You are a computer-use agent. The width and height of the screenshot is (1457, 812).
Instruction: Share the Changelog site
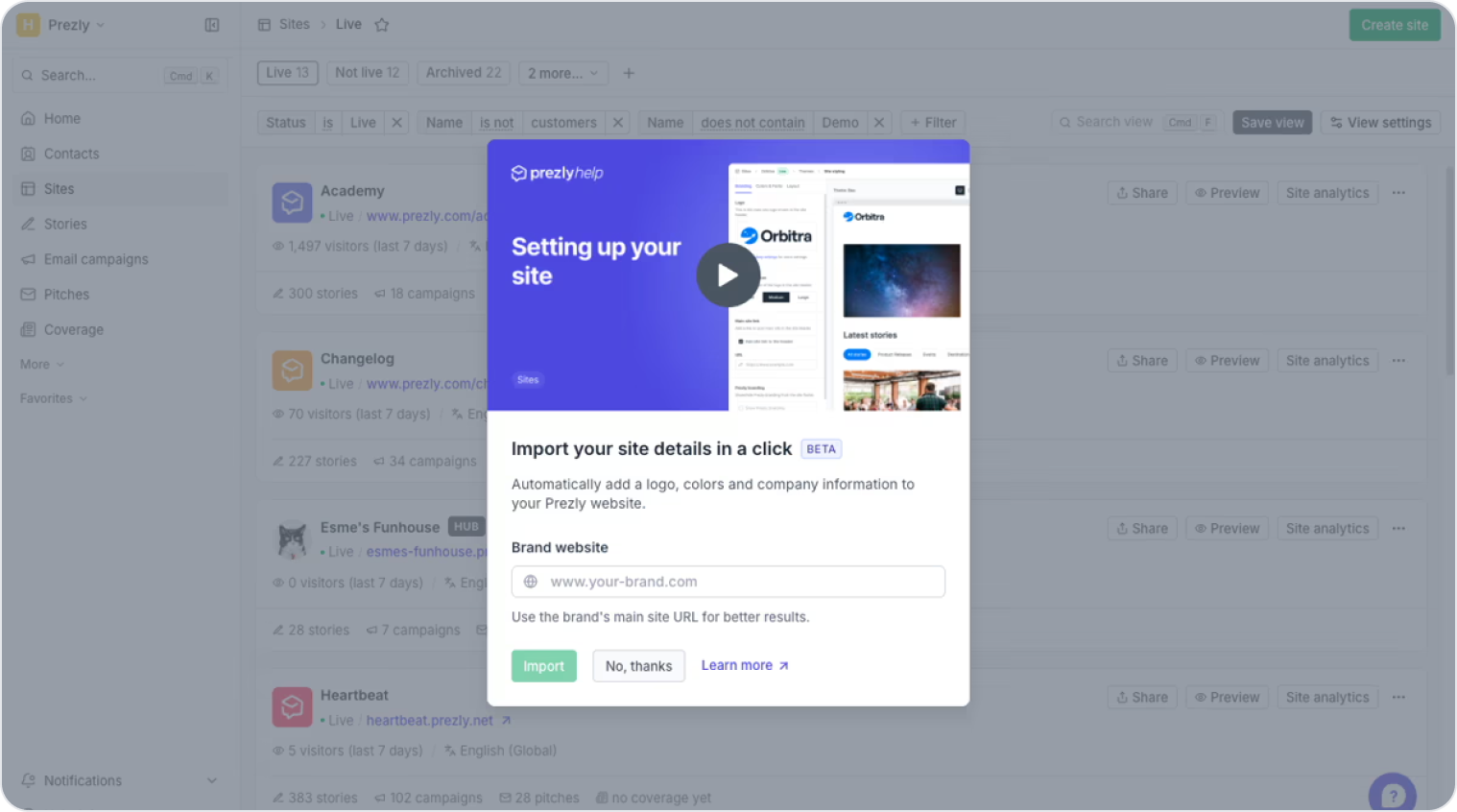1141,361
